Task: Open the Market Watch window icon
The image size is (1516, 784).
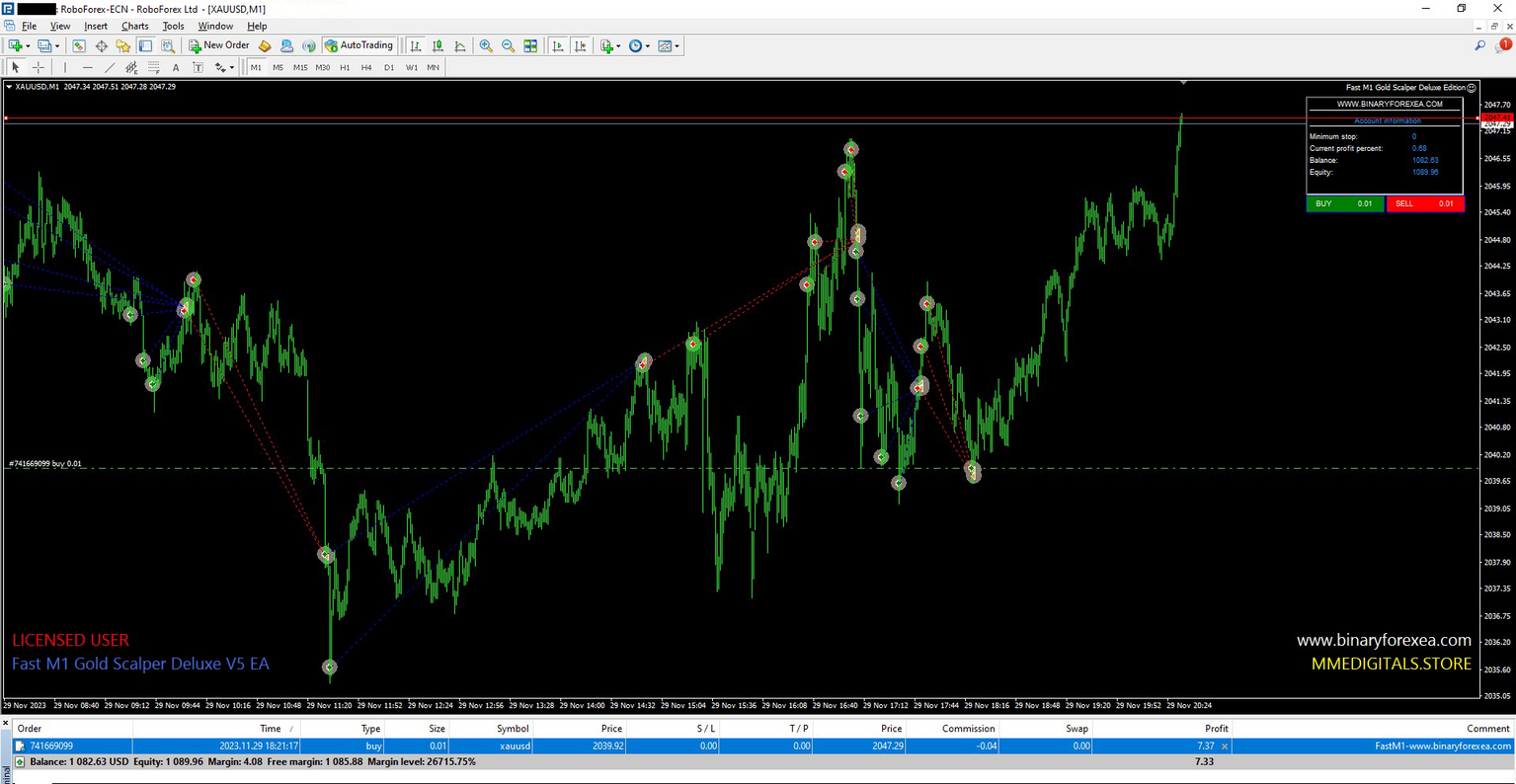Action: pos(79,45)
